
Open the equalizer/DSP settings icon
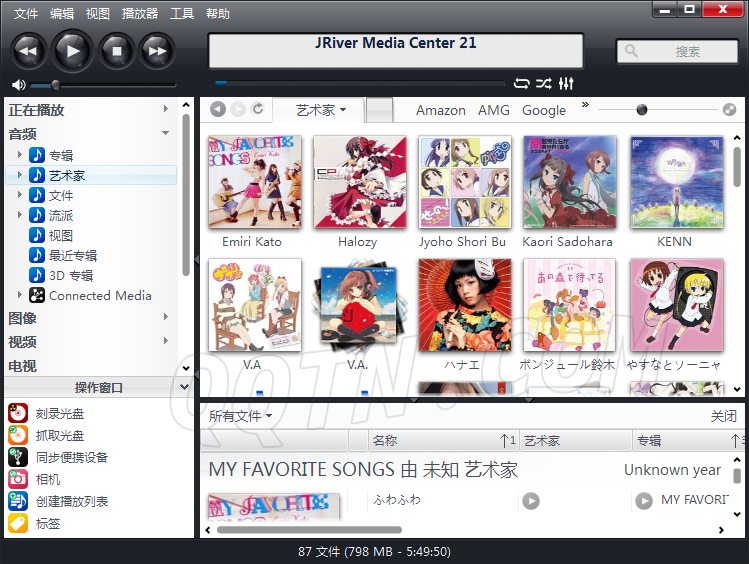[x=567, y=84]
